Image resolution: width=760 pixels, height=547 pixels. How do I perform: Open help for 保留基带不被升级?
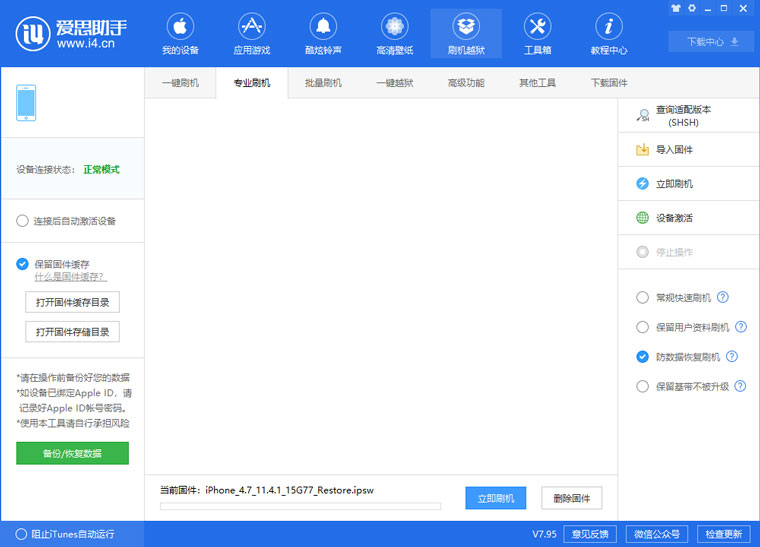[740, 386]
